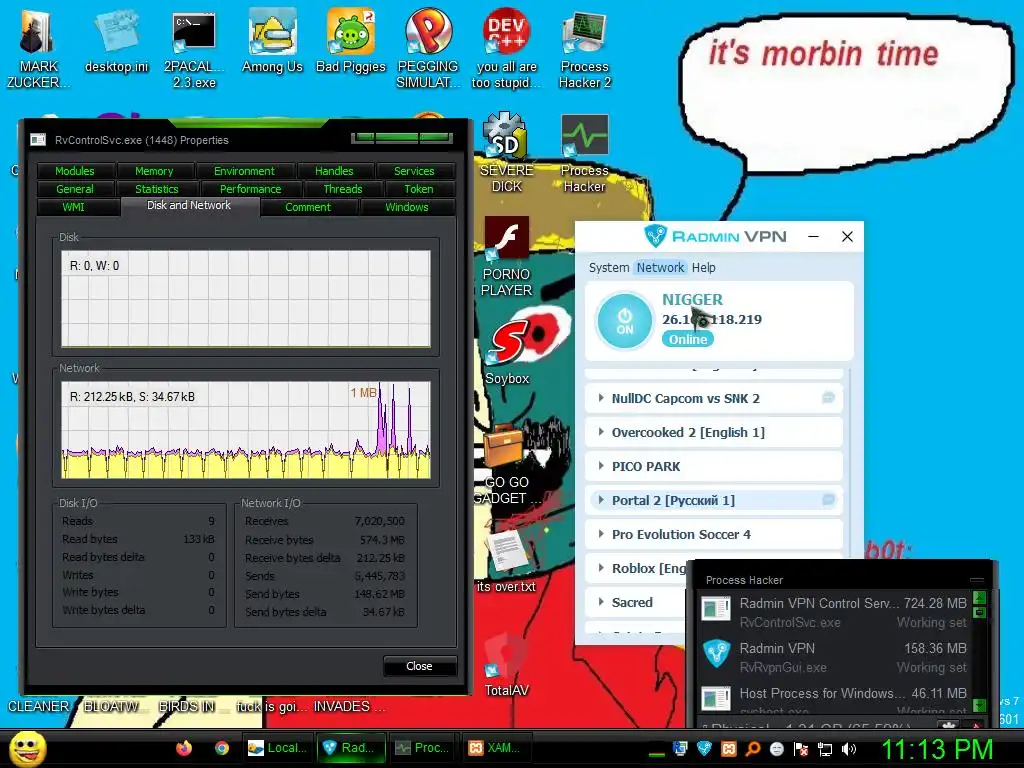The width and height of the screenshot is (1024, 768).
Task: Click Close in the RvControlSvc Properties dialog
Action: 419,666
